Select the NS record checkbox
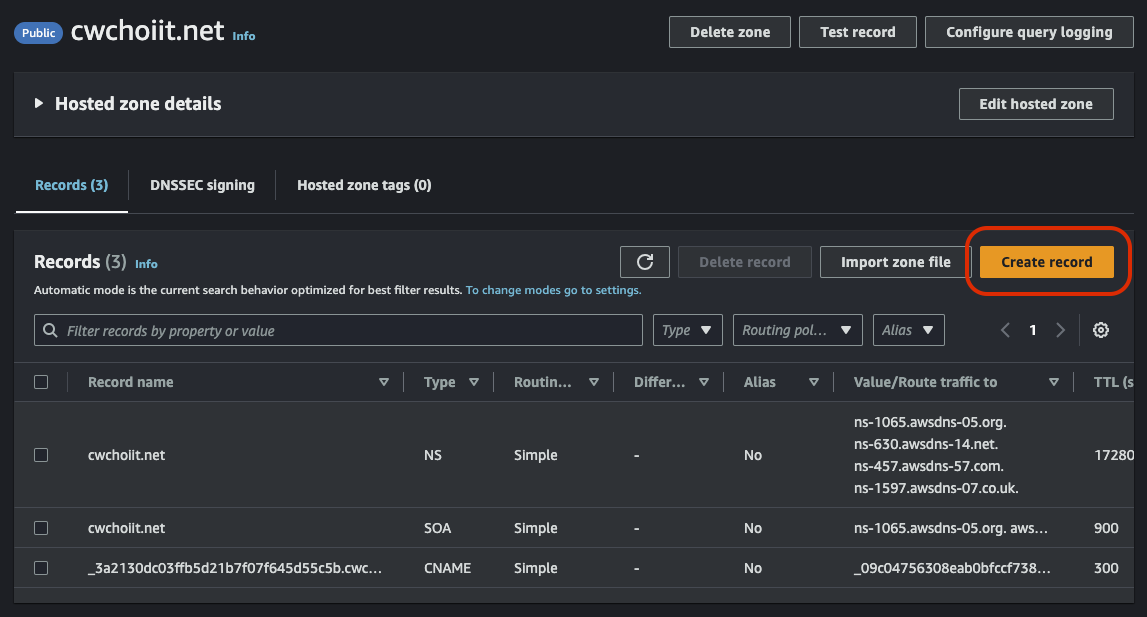This screenshot has width=1147, height=617. [x=41, y=455]
